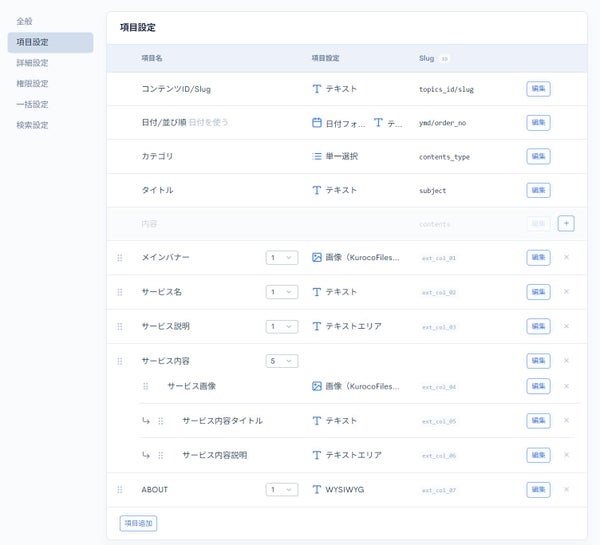Image resolution: width=600 pixels, height=545 pixels.
Task: Click the text type icon for サービス名
Action: [316, 292]
